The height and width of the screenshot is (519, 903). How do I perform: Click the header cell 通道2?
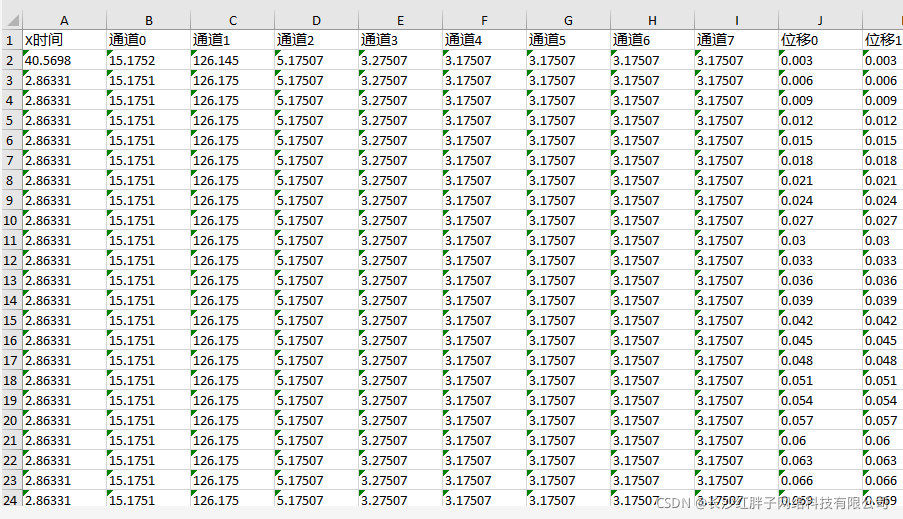tap(316, 40)
